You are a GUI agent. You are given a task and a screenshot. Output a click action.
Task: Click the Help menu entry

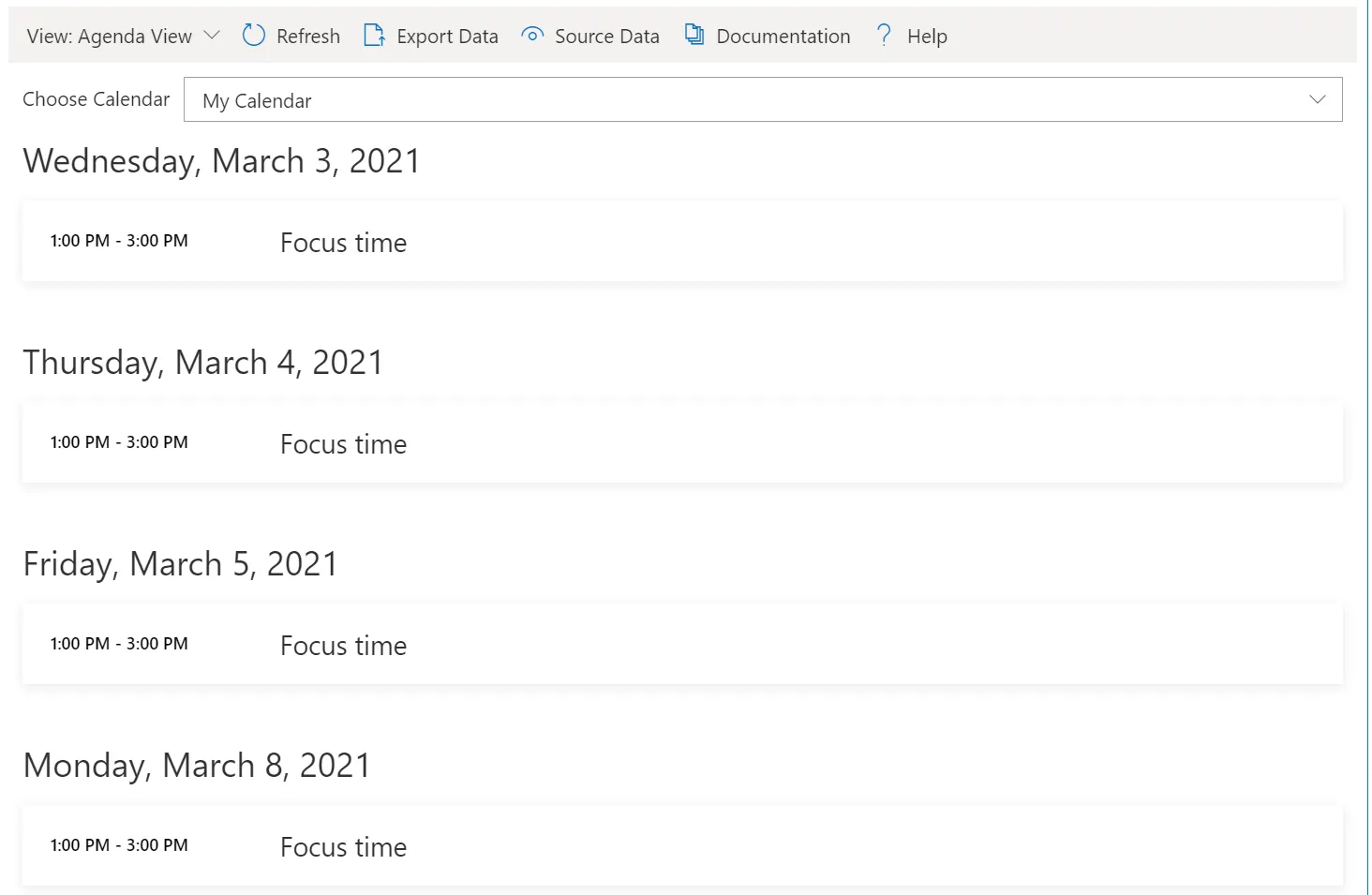[x=927, y=36]
